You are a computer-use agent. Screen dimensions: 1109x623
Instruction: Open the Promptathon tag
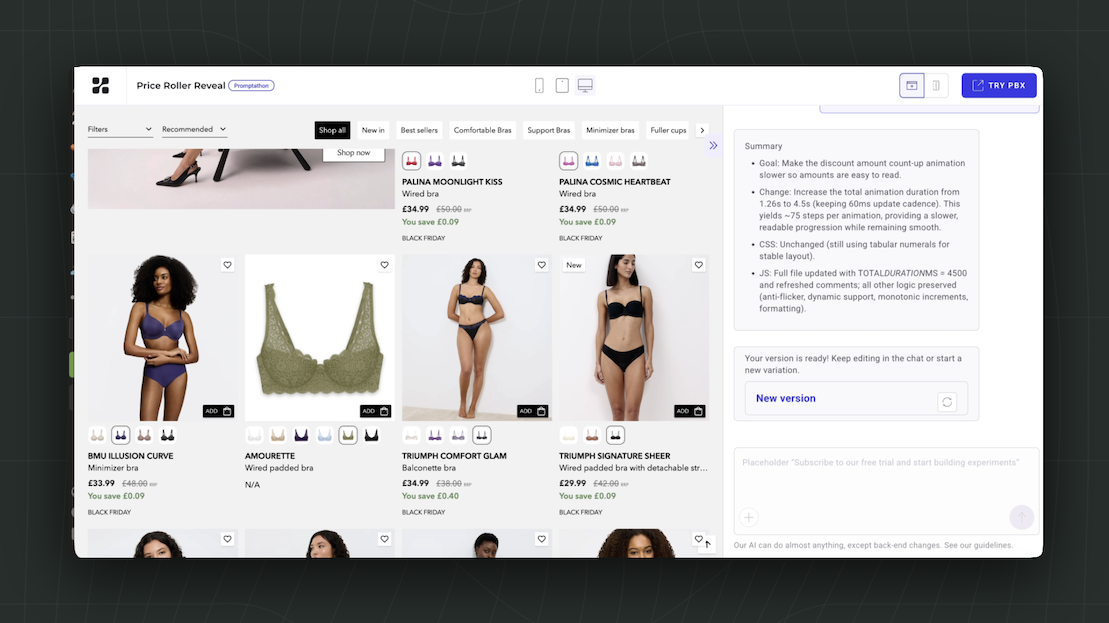(251, 86)
